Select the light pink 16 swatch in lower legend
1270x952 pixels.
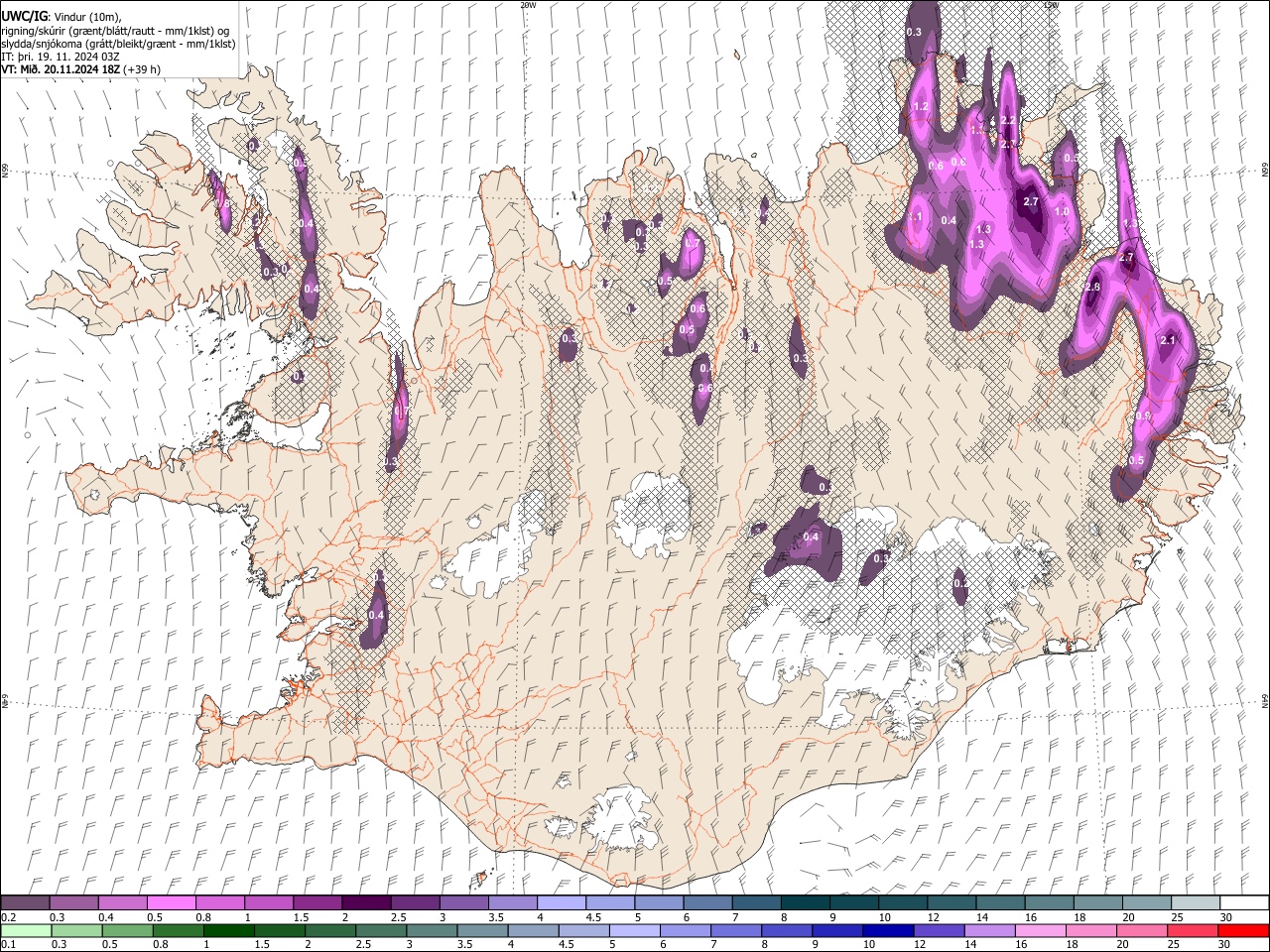[1041, 930]
